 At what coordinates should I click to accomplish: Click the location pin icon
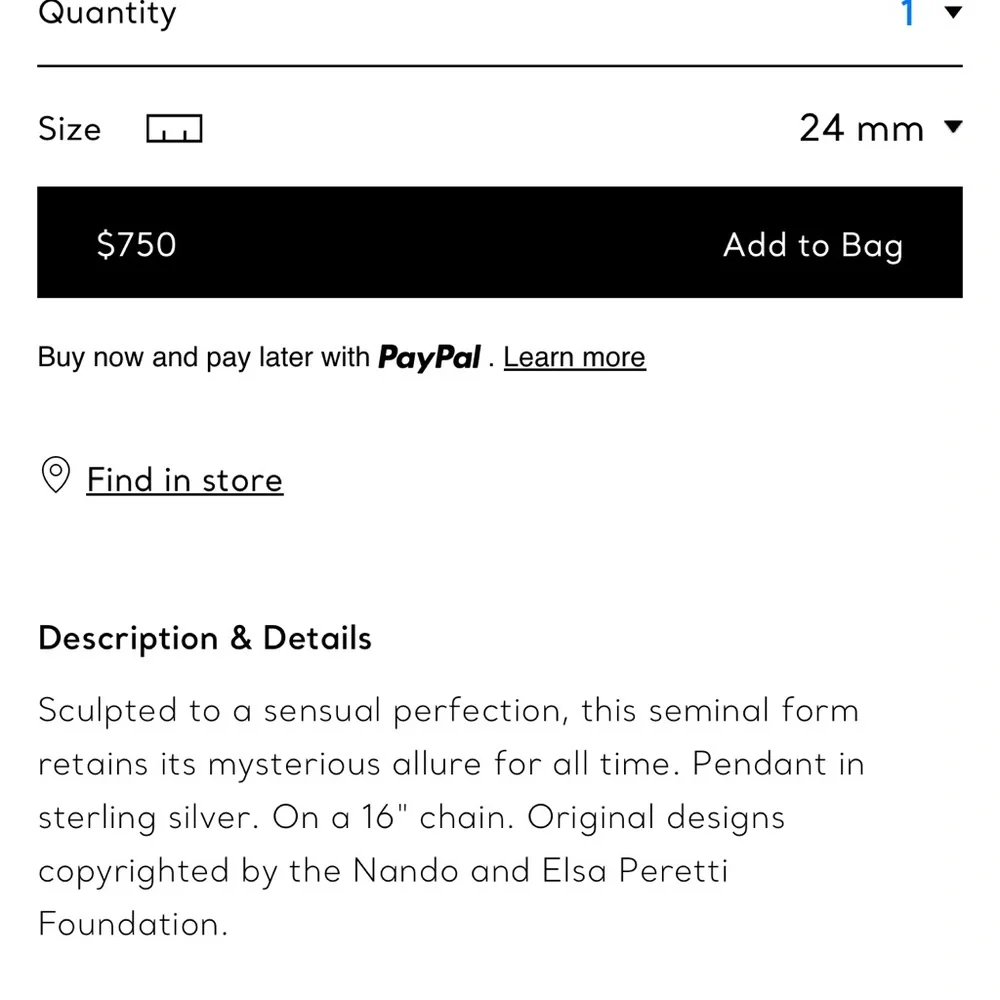[55, 474]
